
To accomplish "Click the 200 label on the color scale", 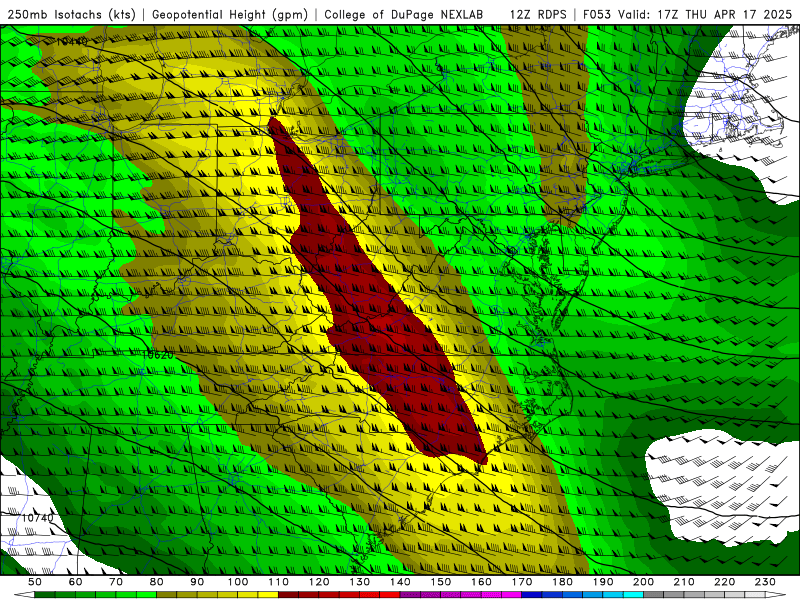I will (x=644, y=582).
